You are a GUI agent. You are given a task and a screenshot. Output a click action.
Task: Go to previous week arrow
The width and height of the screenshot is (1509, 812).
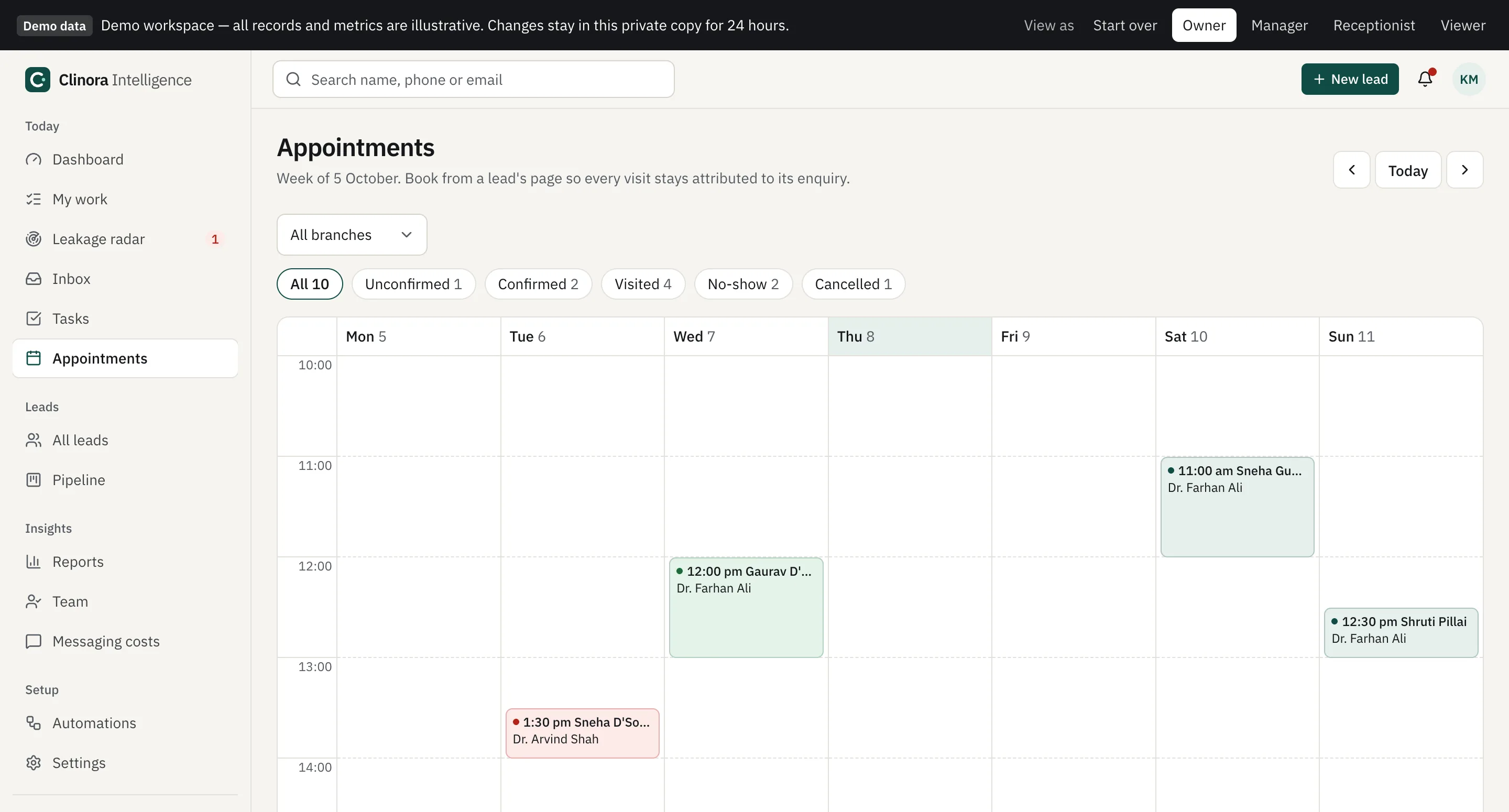pos(1351,170)
